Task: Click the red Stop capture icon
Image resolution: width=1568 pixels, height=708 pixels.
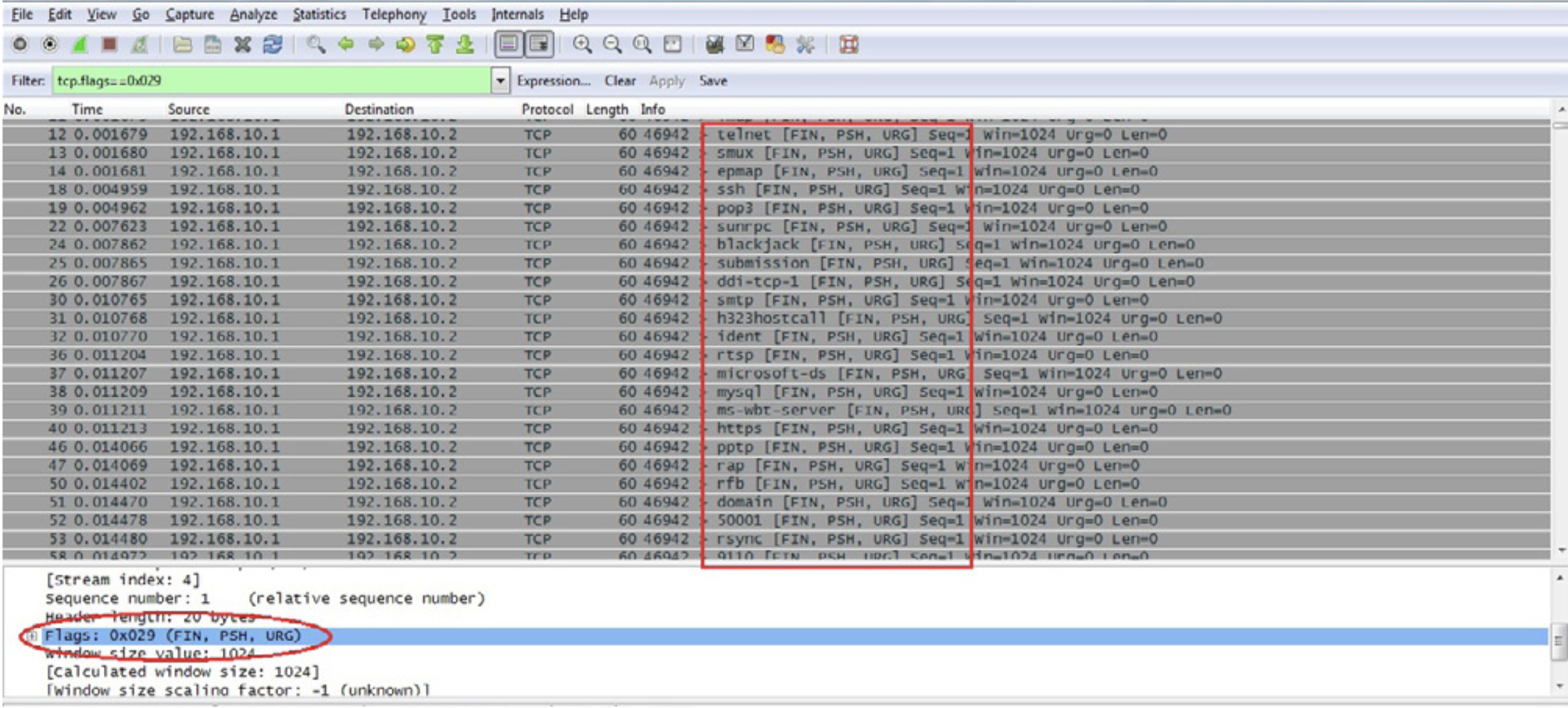Action: (x=110, y=44)
